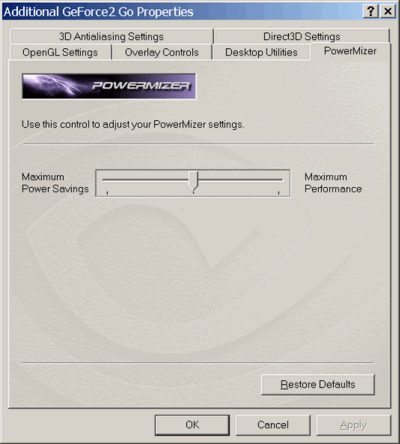Click the Maximum Performance label

pyautogui.click(x=333, y=183)
